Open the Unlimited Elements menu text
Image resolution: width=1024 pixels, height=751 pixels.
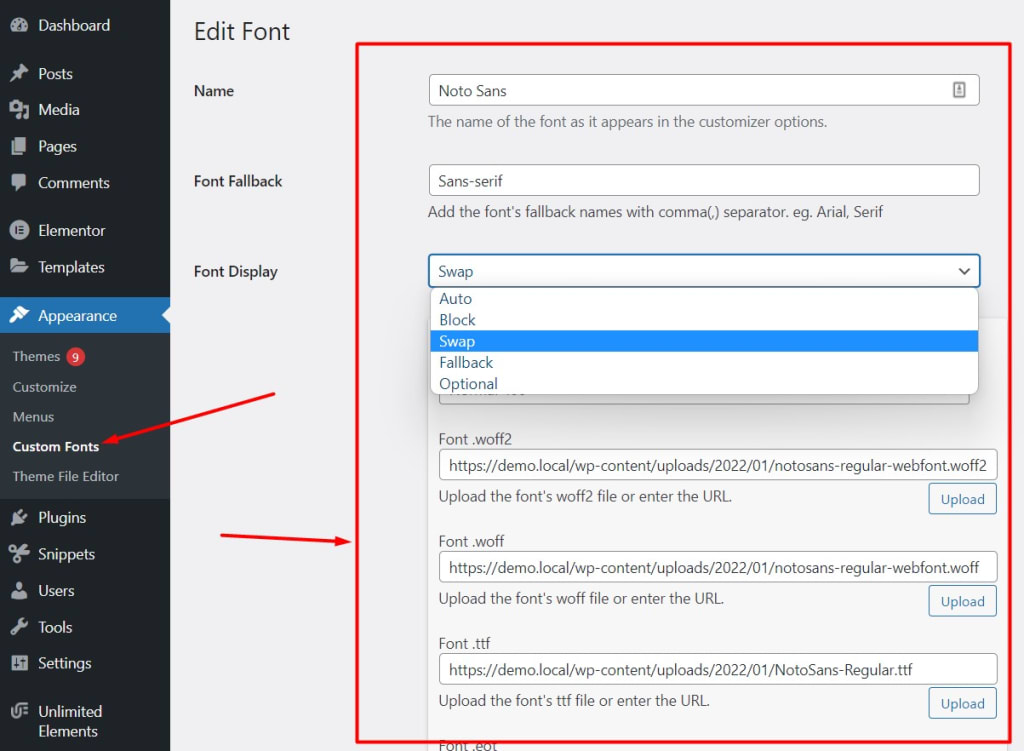[x=70, y=721]
